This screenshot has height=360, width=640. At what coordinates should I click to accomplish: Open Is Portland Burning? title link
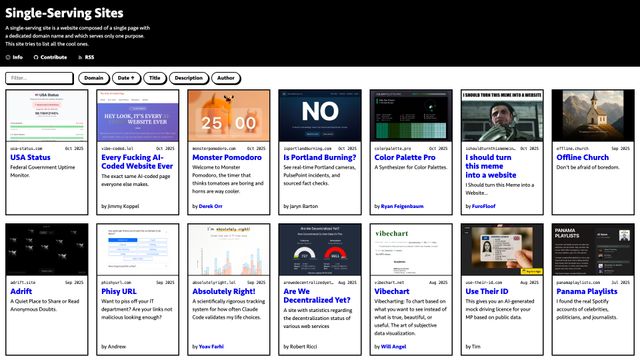coord(320,157)
